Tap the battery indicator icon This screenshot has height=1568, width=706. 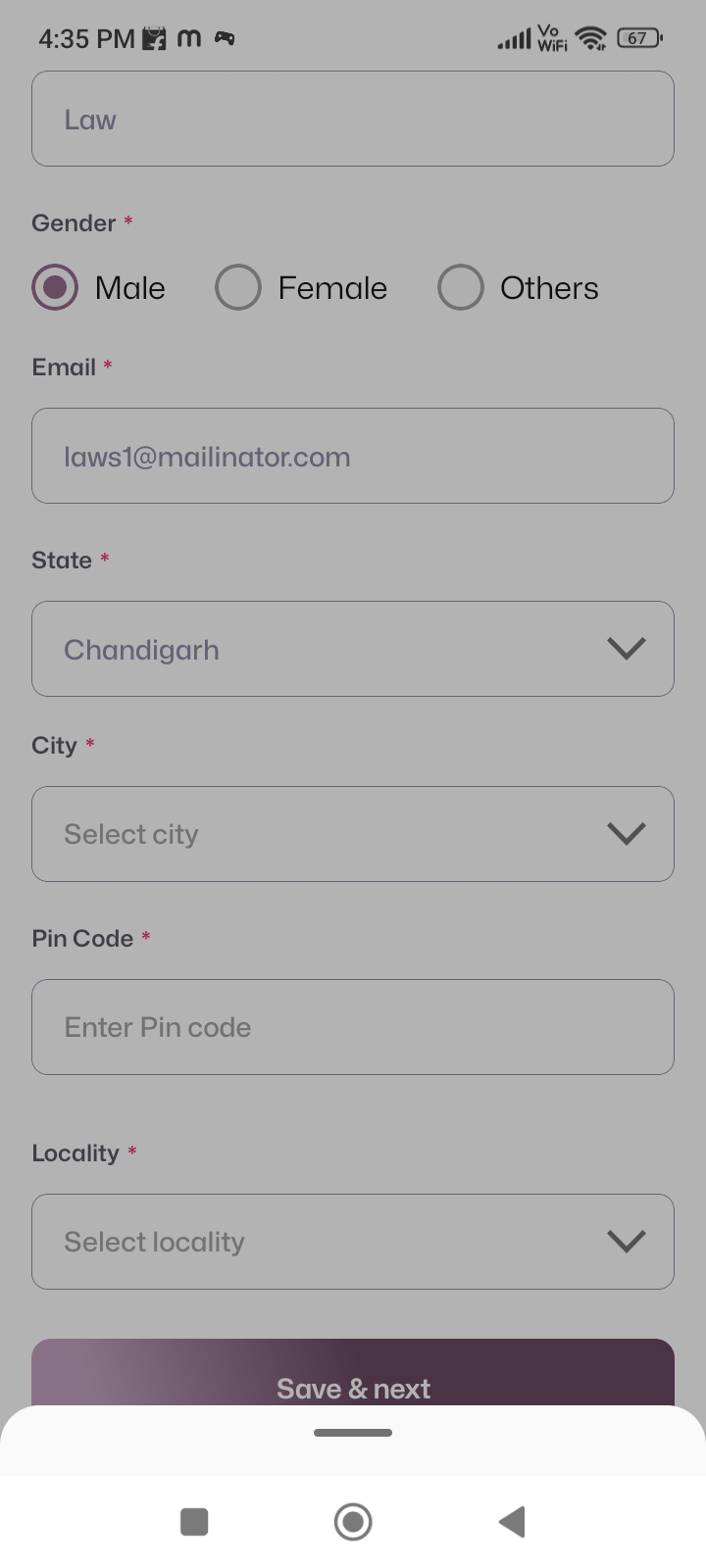tap(639, 38)
